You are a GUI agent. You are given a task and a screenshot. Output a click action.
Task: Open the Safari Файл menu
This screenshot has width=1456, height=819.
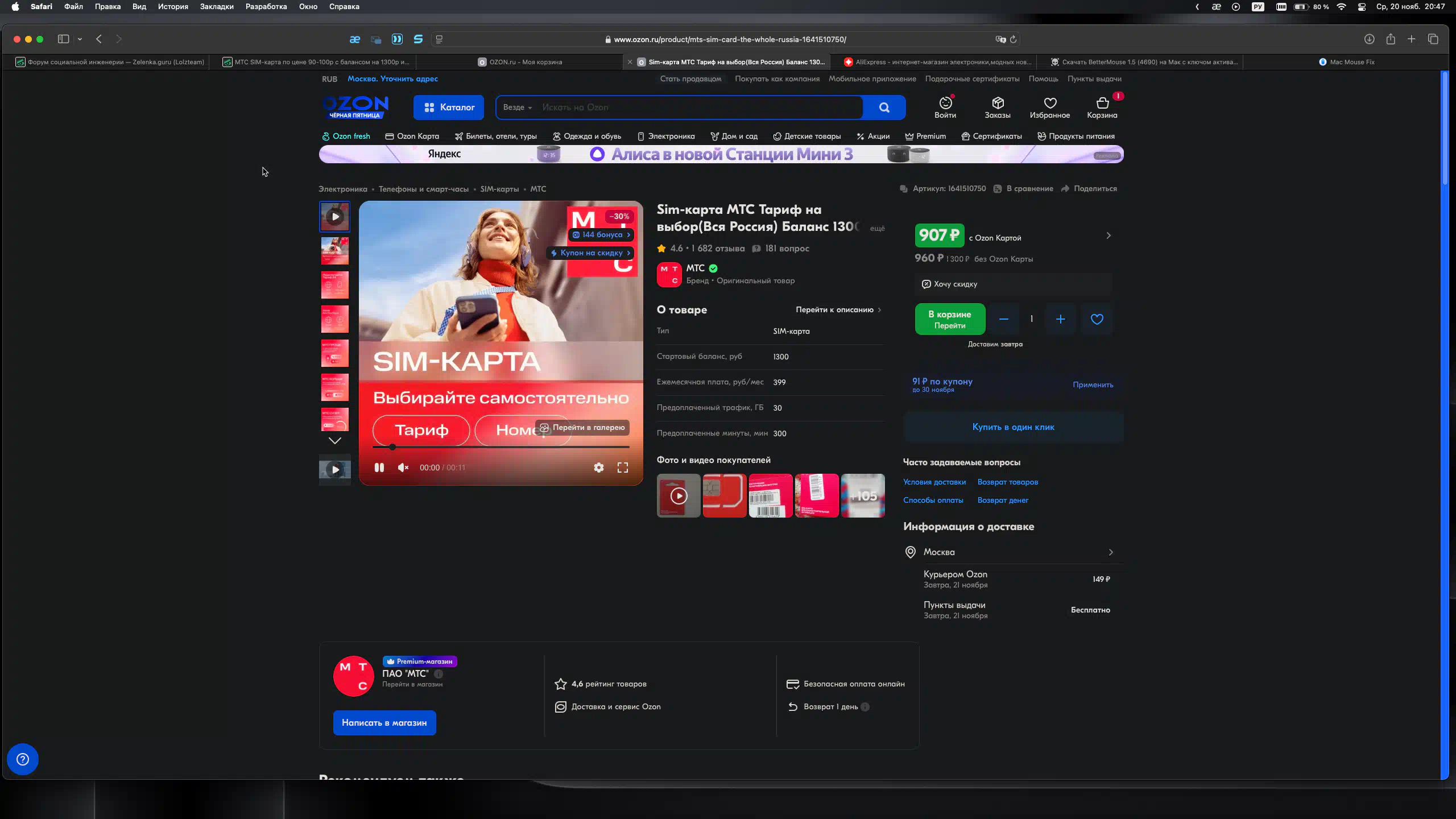pos(73,7)
